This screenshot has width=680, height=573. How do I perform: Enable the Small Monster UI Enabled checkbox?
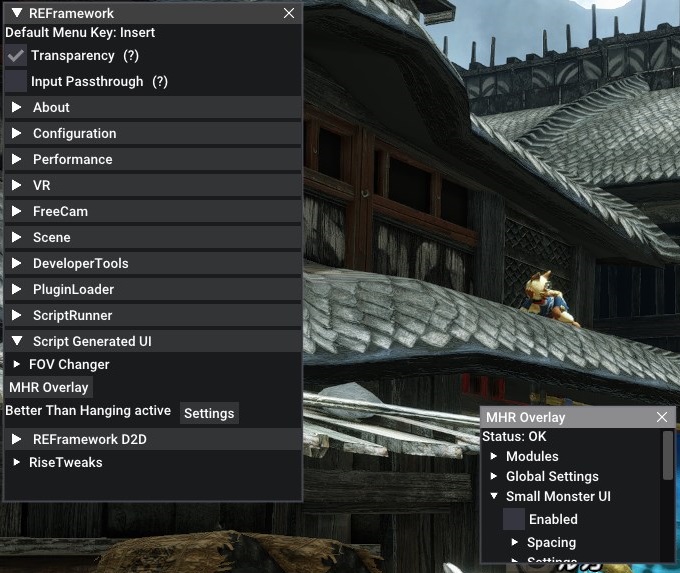(x=513, y=519)
